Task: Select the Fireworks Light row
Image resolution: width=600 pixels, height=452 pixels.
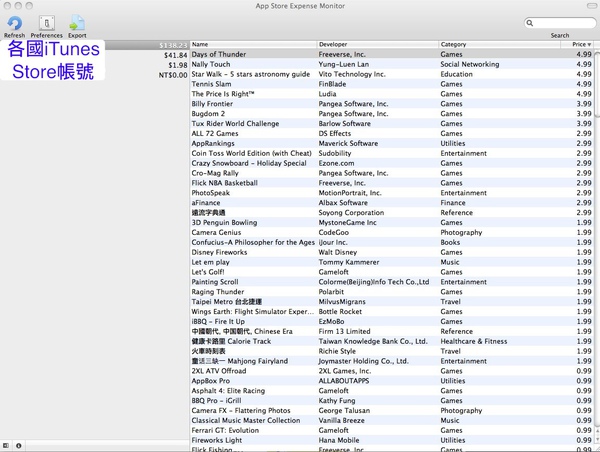Action: pyautogui.click(x=391, y=441)
